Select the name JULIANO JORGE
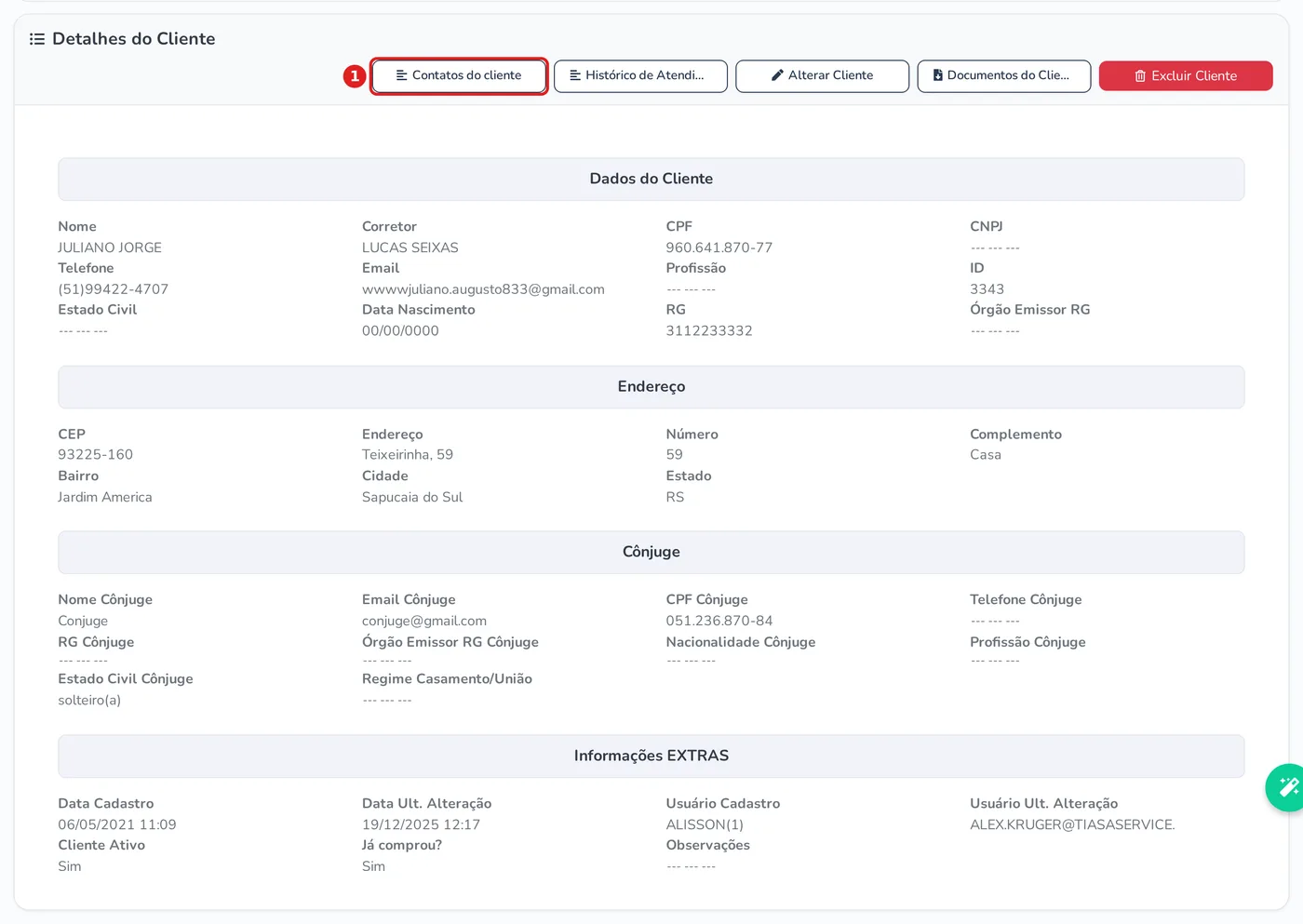The height and width of the screenshot is (924, 1303). (110, 248)
